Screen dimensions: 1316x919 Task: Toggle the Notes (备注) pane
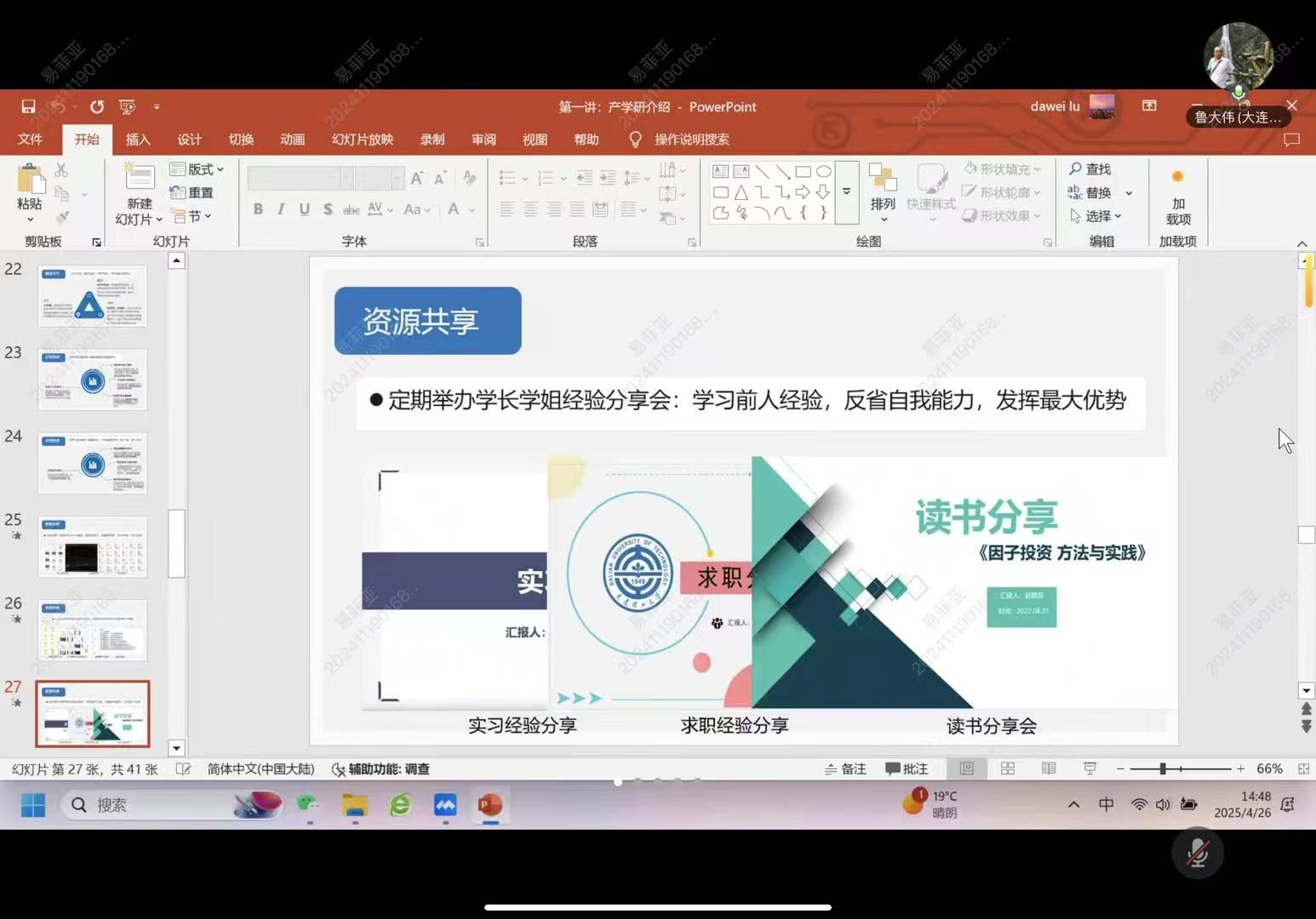[x=845, y=768]
